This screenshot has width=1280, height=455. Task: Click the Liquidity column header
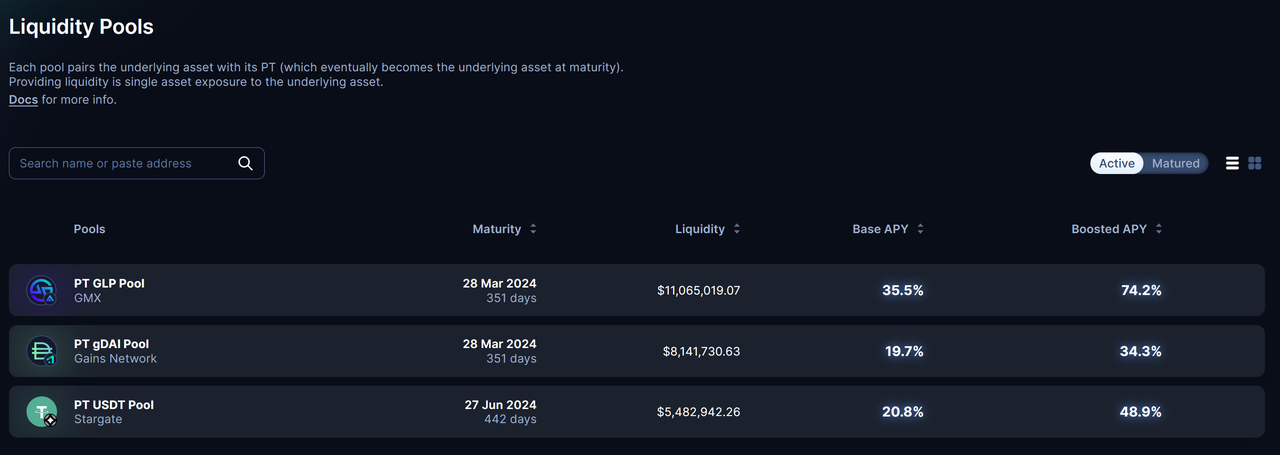point(700,229)
